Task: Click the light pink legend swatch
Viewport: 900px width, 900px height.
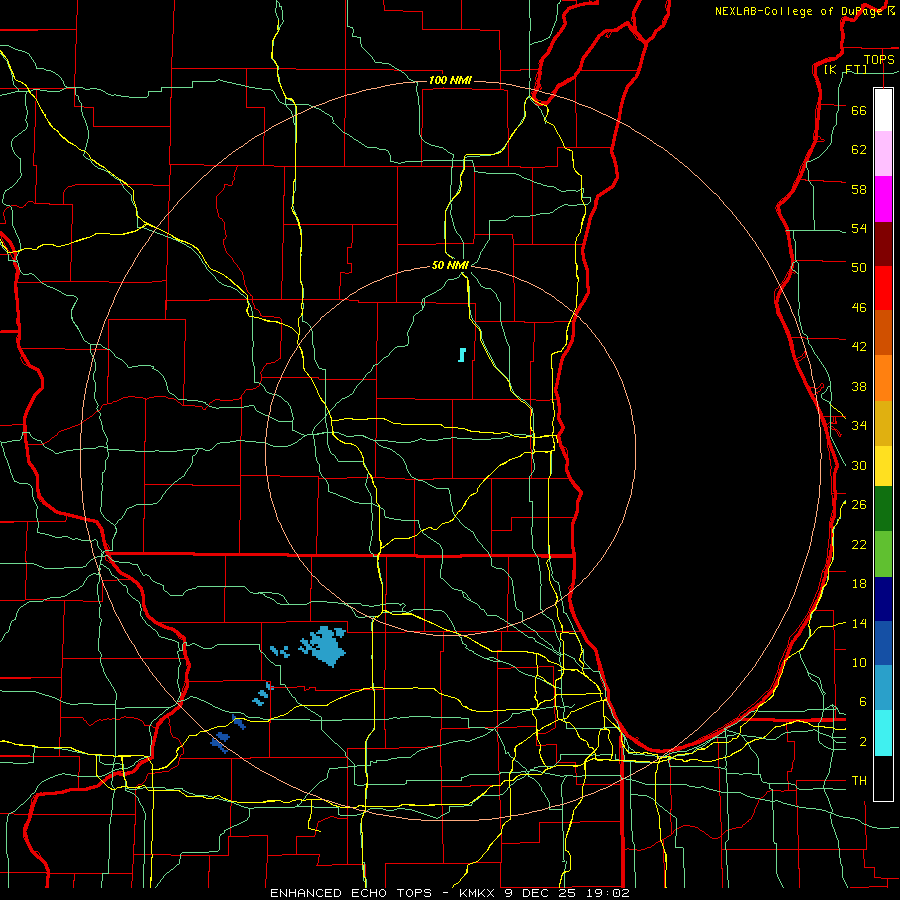Action: point(883,153)
